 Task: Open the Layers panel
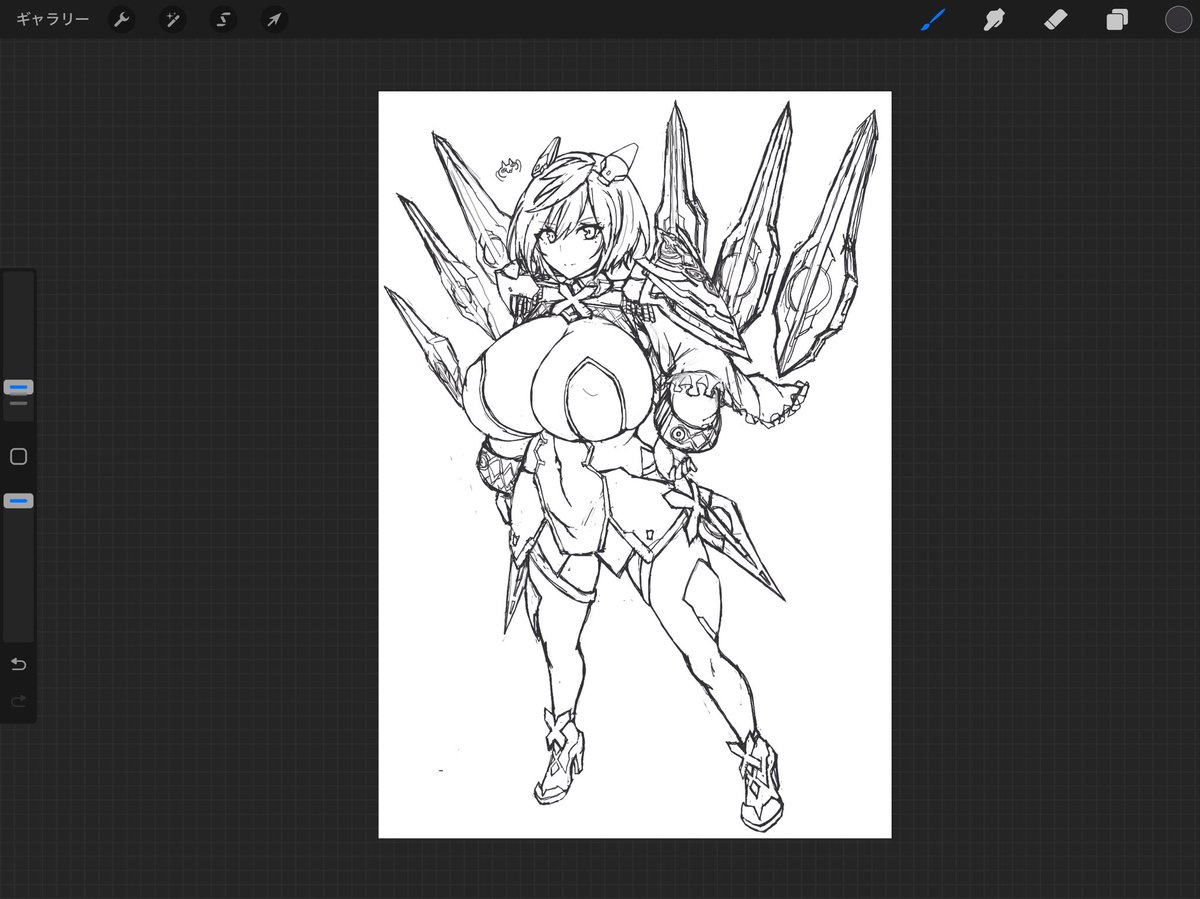pos(1117,19)
